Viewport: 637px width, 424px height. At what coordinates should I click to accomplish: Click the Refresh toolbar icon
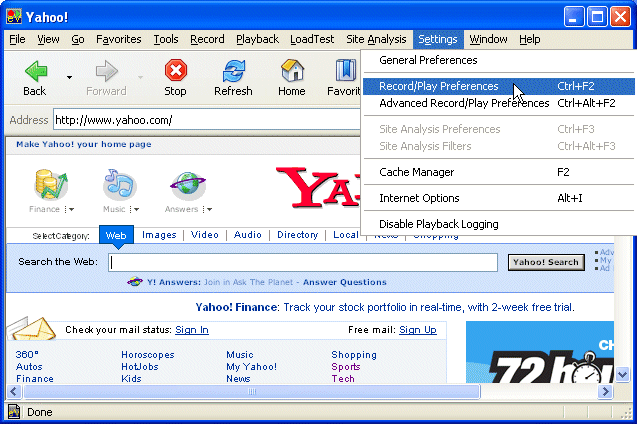point(234,71)
